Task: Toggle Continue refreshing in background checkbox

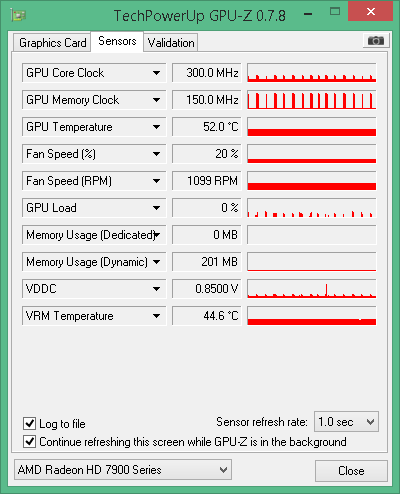Action: pos(29,442)
